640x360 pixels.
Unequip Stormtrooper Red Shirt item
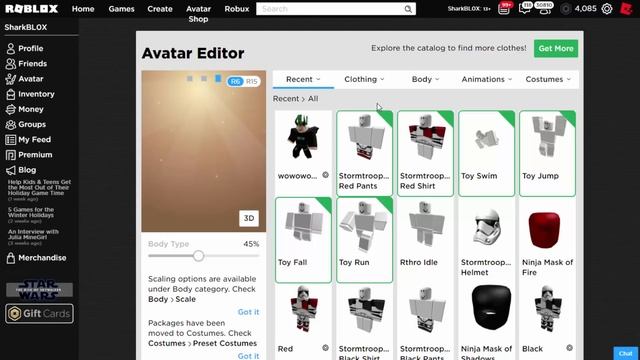click(425, 153)
